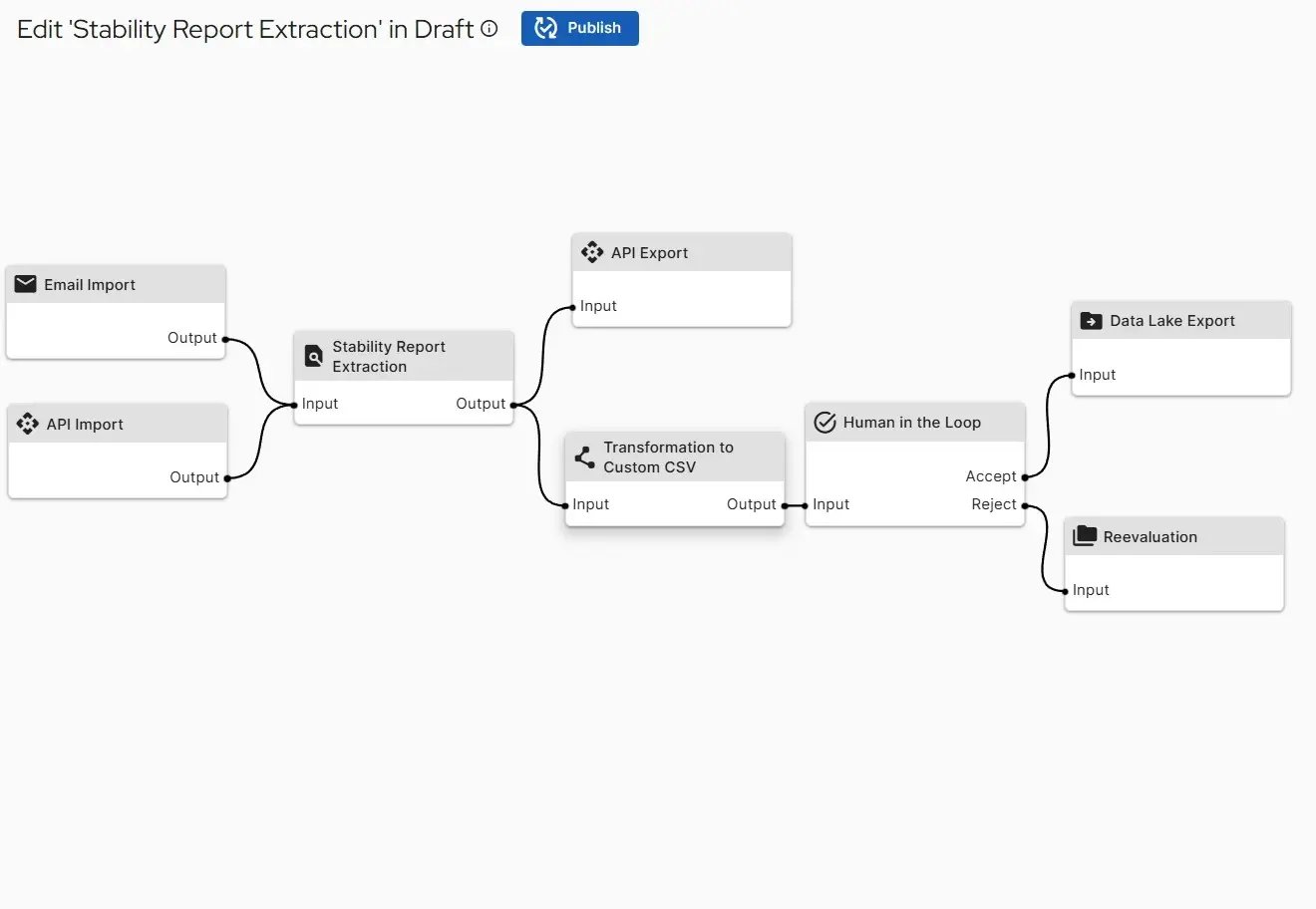Click the envelope icon on Email Import node

(x=24, y=284)
